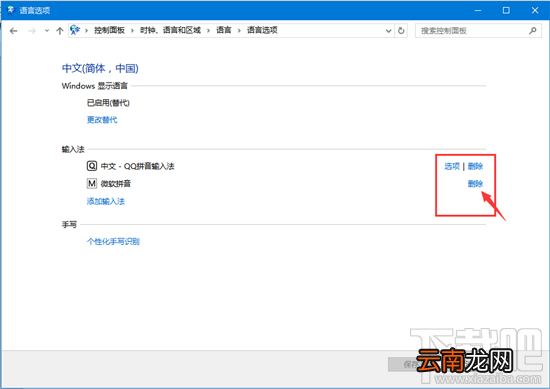Viewport: 550px width, 389px height.
Task: Select the 微软拼音 entry
Action: [x=116, y=183]
